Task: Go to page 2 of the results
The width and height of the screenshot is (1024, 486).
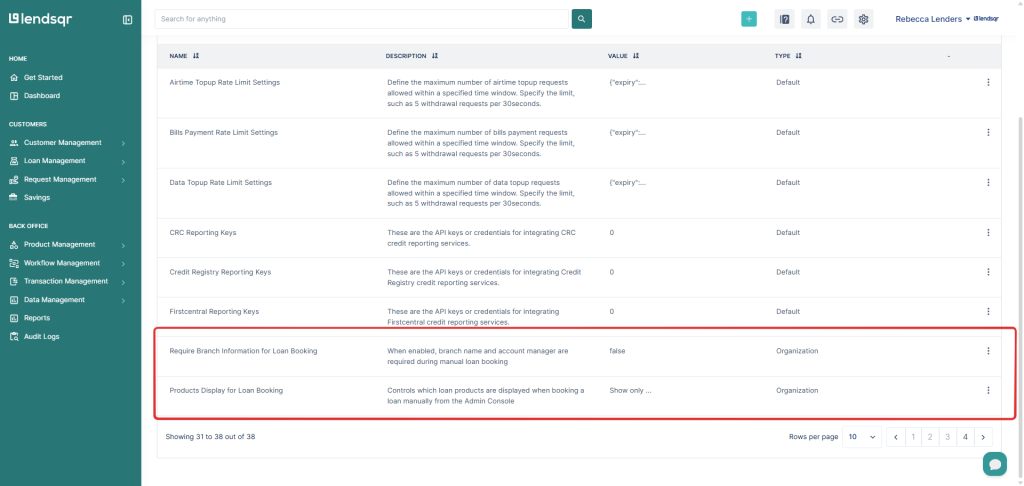Action: 929,437
